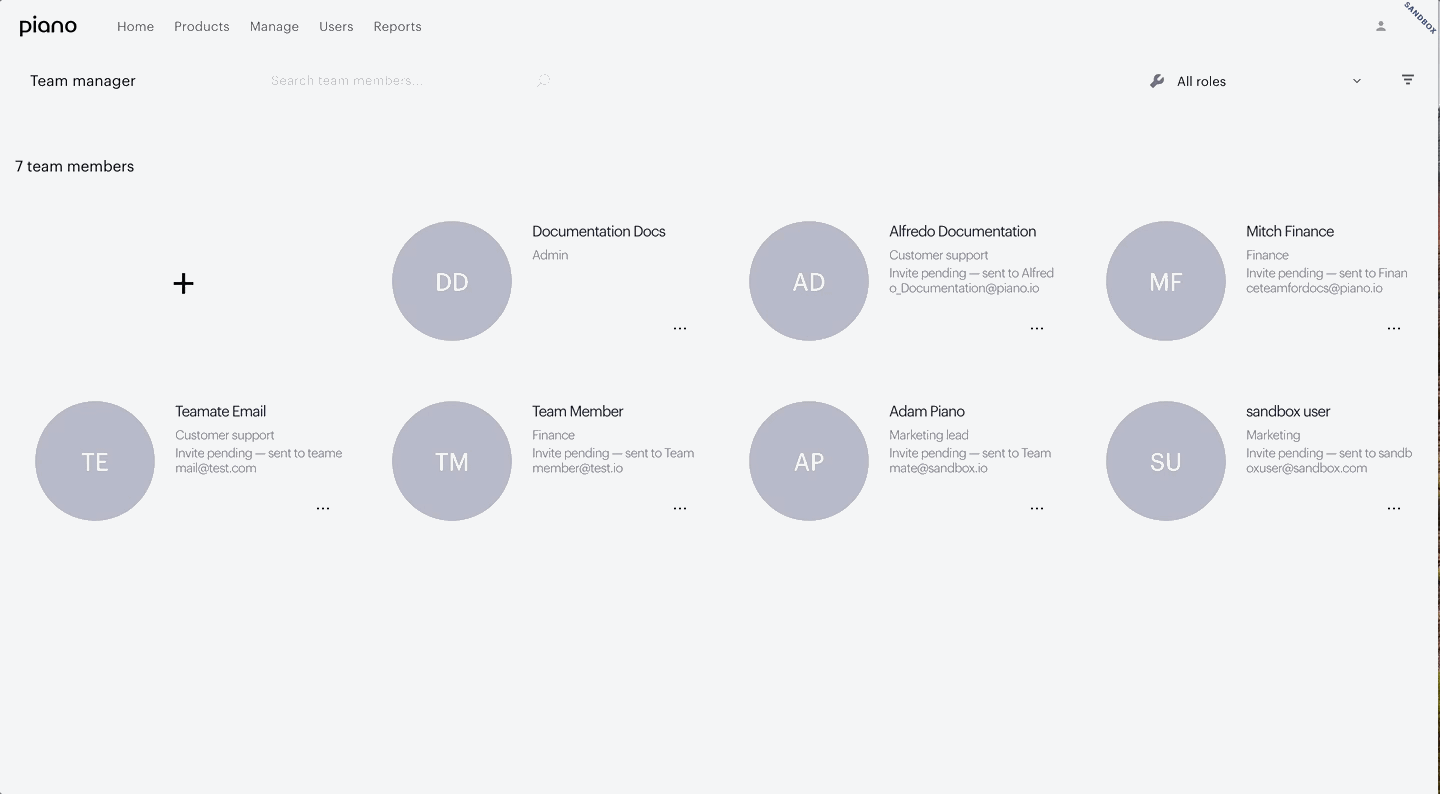The width and height of the screenshot is (1440, 794).
Task: Open the three-dot menu for Mitch Finance
Action: tap(1394, 328)
